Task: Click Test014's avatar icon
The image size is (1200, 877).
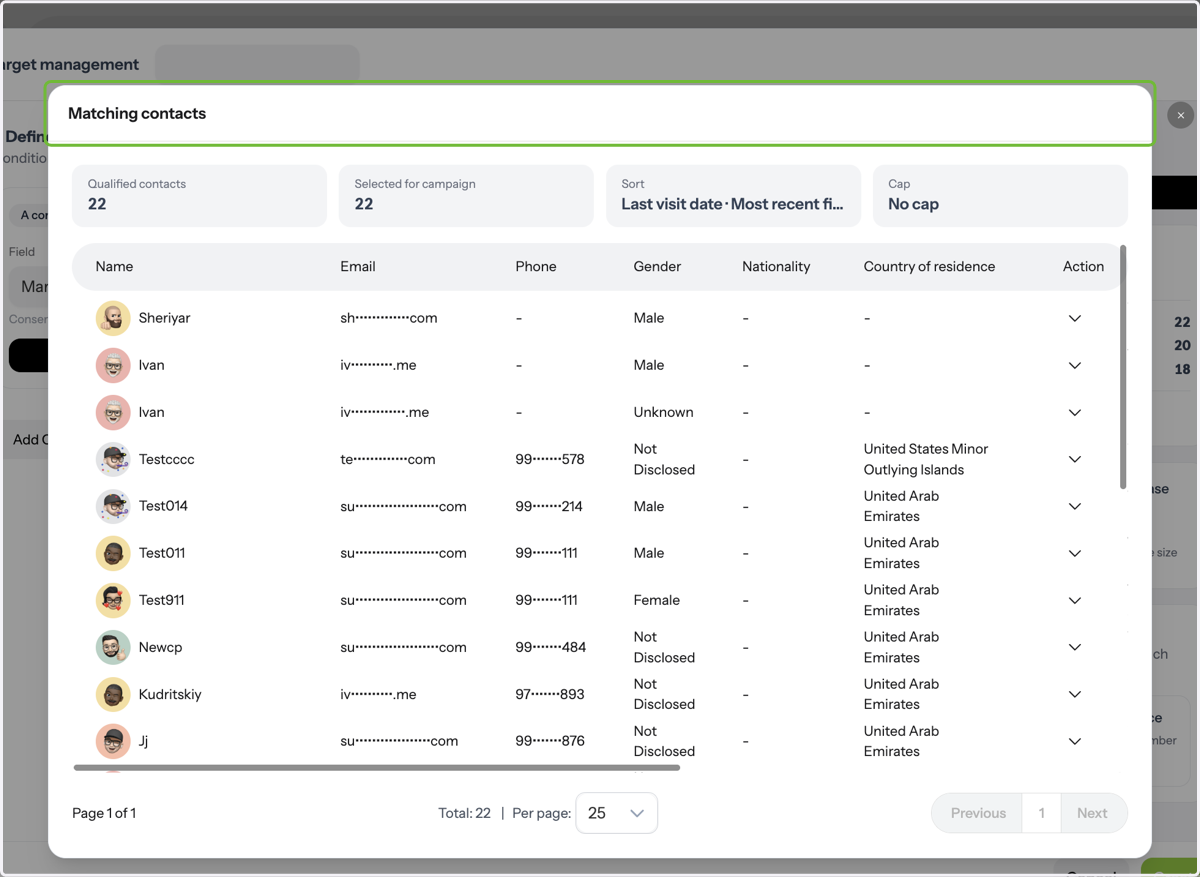Action: pyautogui.click(x=113, y=506)
